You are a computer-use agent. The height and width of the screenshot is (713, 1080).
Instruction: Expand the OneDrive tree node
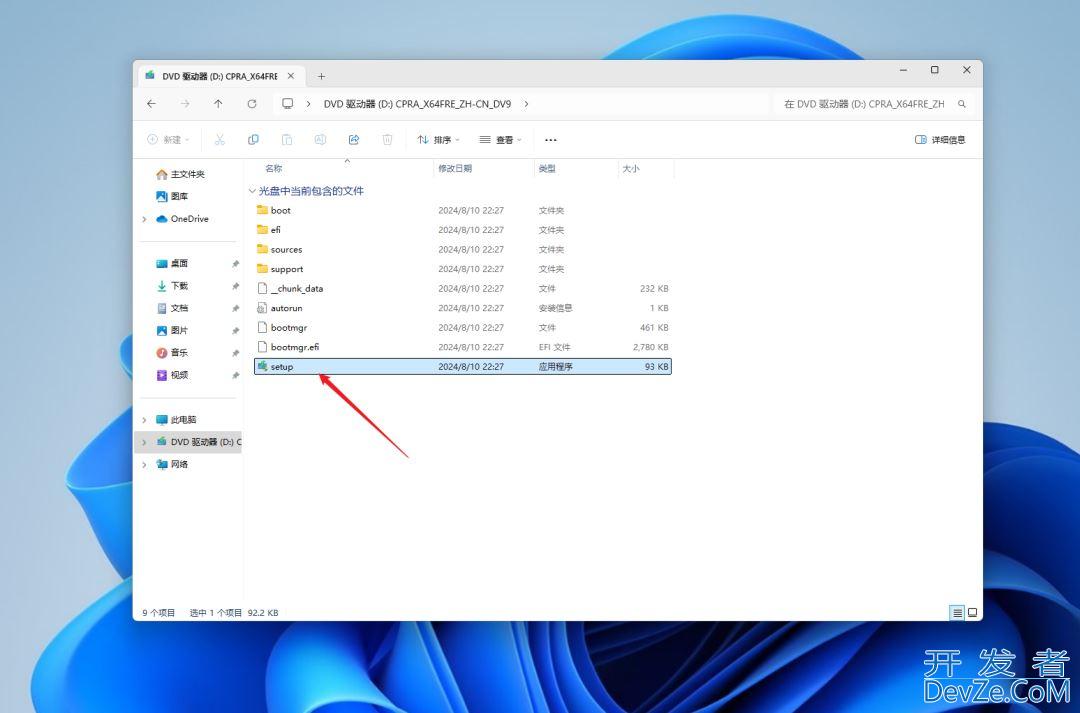145,219
